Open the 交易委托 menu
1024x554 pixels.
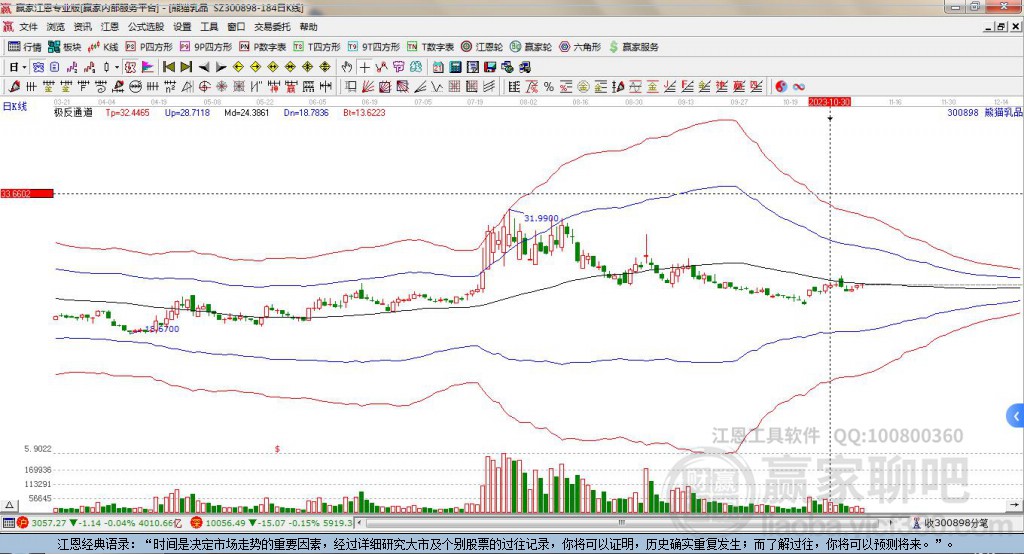(272, 27)
